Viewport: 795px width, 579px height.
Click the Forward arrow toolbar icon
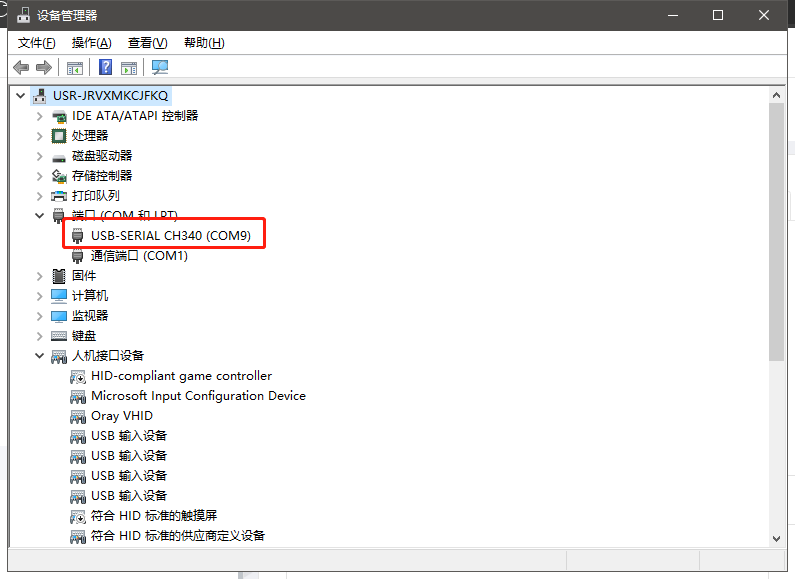pyautogui.click(x=44, y=67)
